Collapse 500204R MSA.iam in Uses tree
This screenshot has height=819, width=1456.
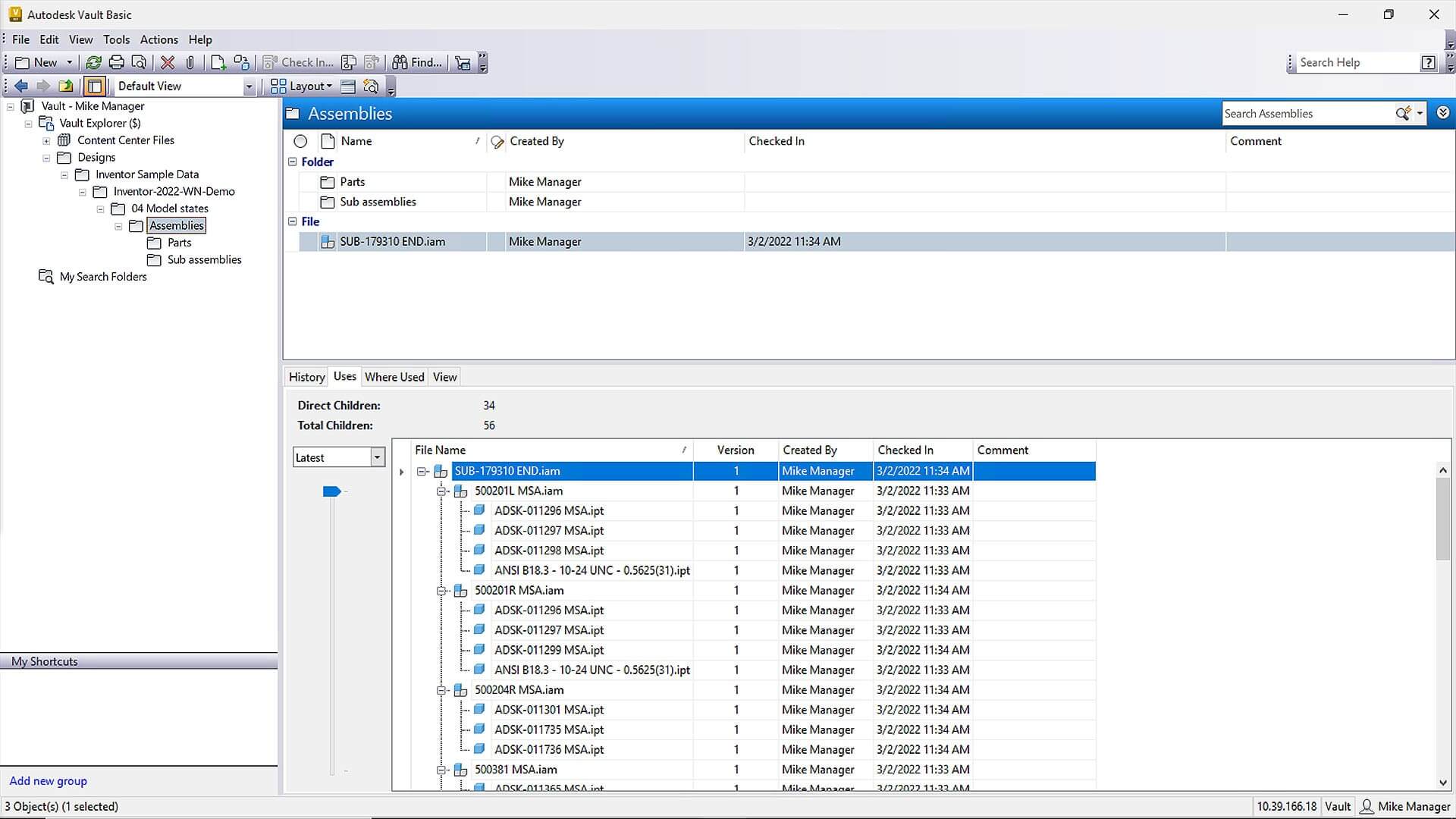click(441, 690)
